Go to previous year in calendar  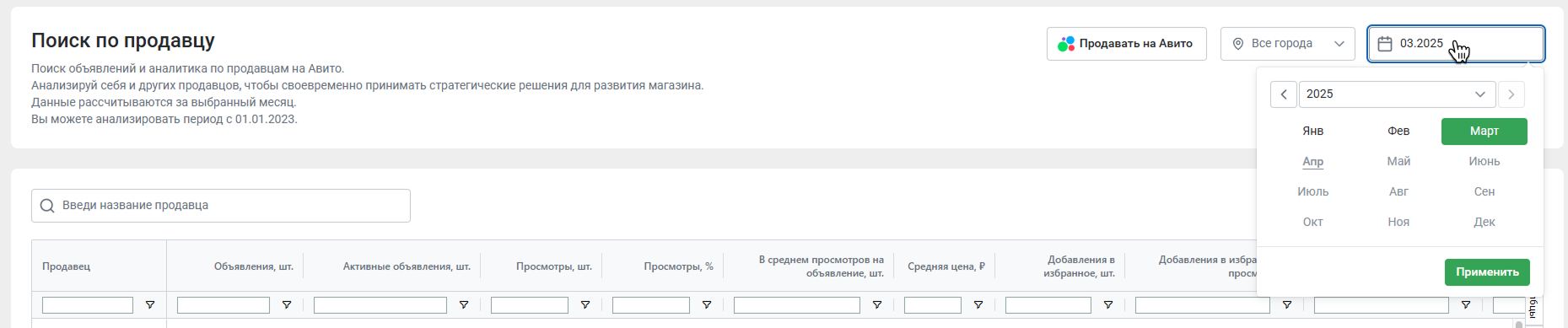tap(1283, 94)
